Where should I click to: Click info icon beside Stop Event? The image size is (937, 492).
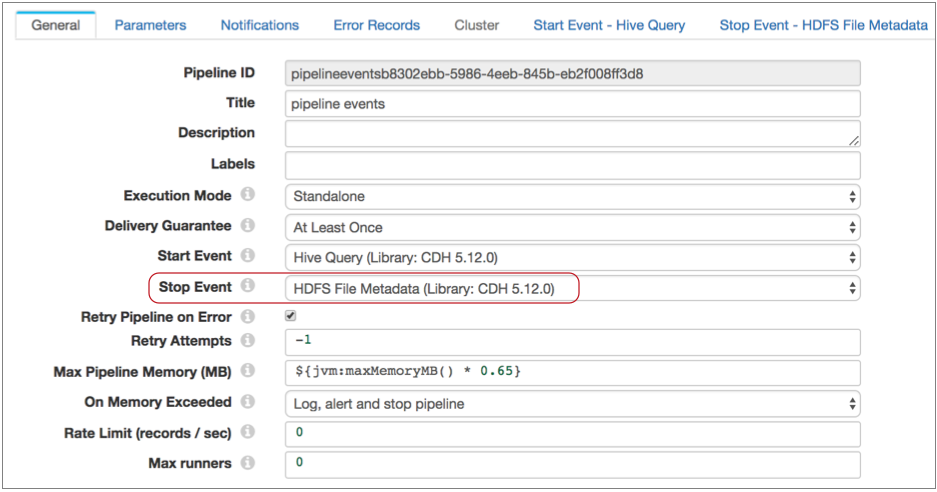click(248, 287)
